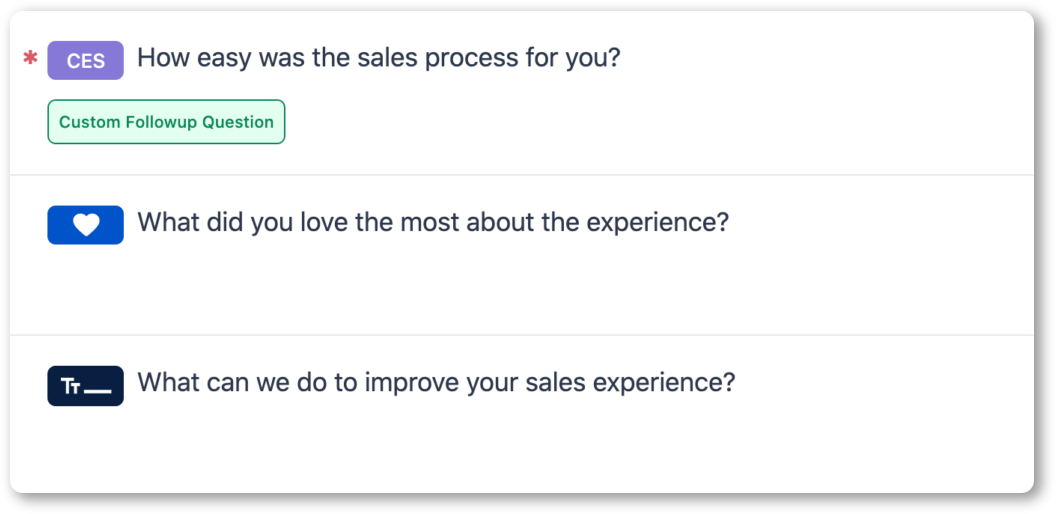Click the Tt letters in the dark badge

(x=71, y=387)
